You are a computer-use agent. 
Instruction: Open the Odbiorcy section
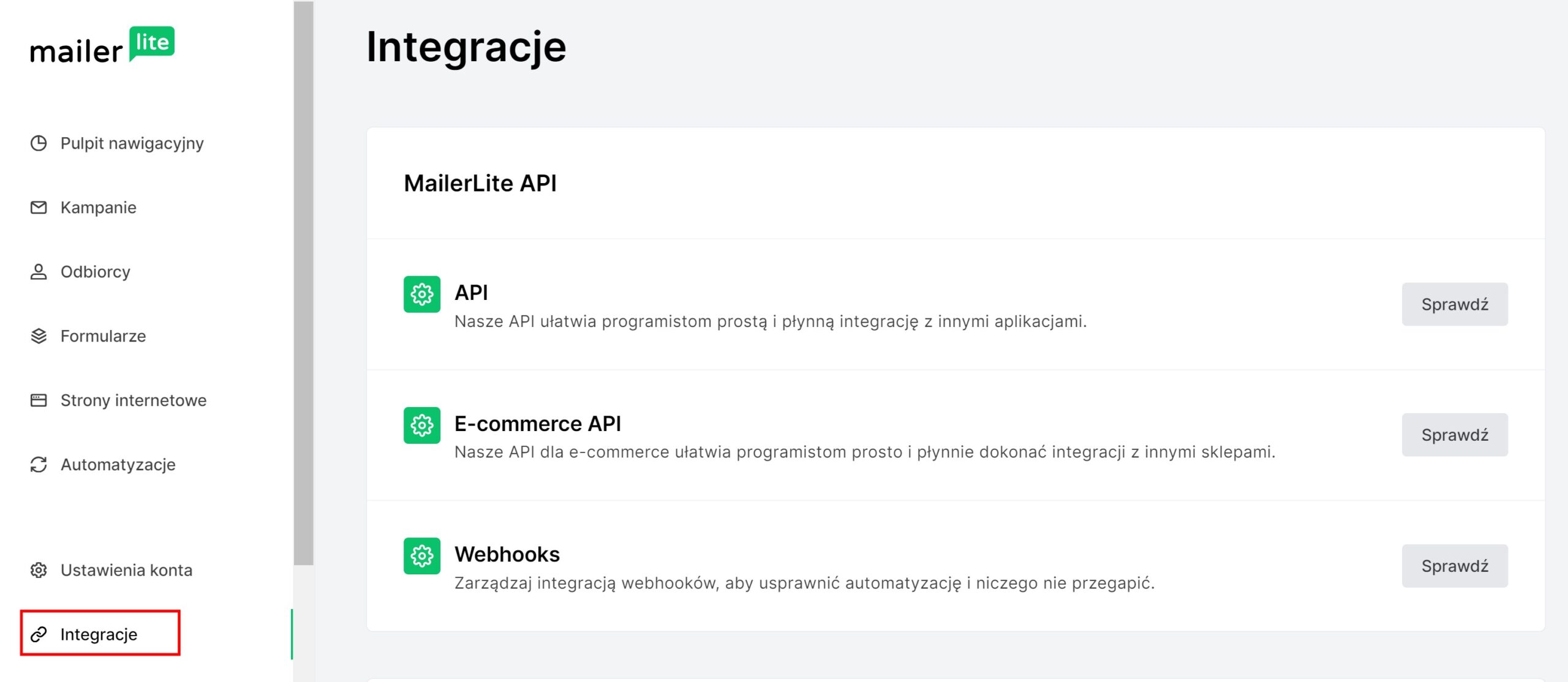pyautogui.click(x=95, y=272)
